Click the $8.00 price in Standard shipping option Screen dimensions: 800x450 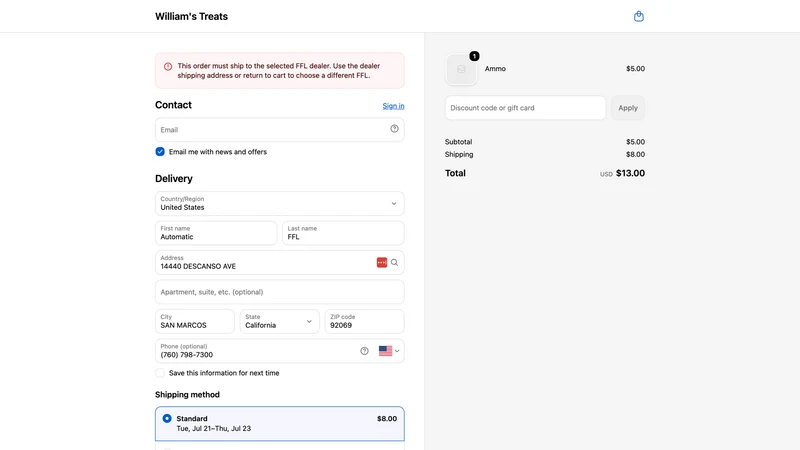point(387,419)
